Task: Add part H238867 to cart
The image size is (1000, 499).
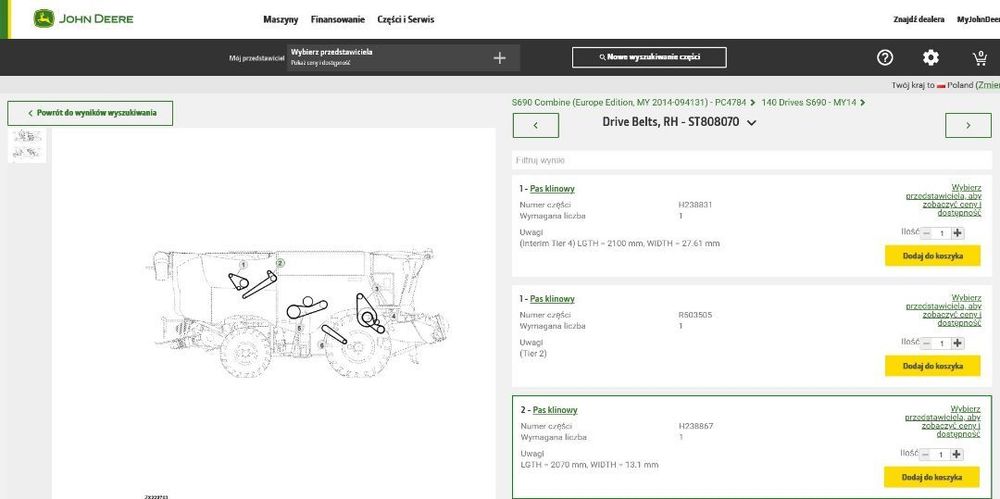Action: pos(932,477)
